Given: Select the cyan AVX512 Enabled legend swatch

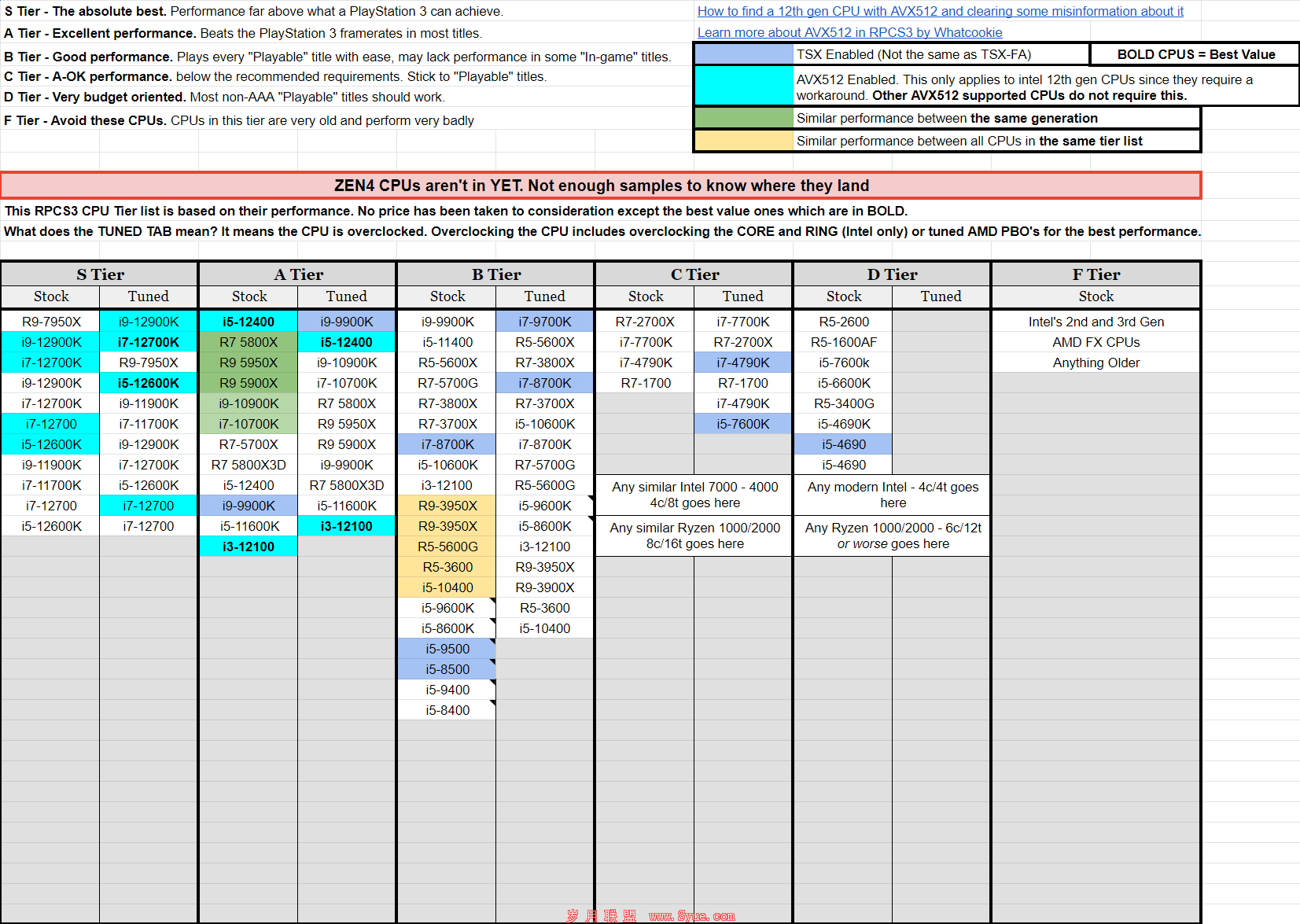Looking at the screenshot, I should [x=744, y=86].
